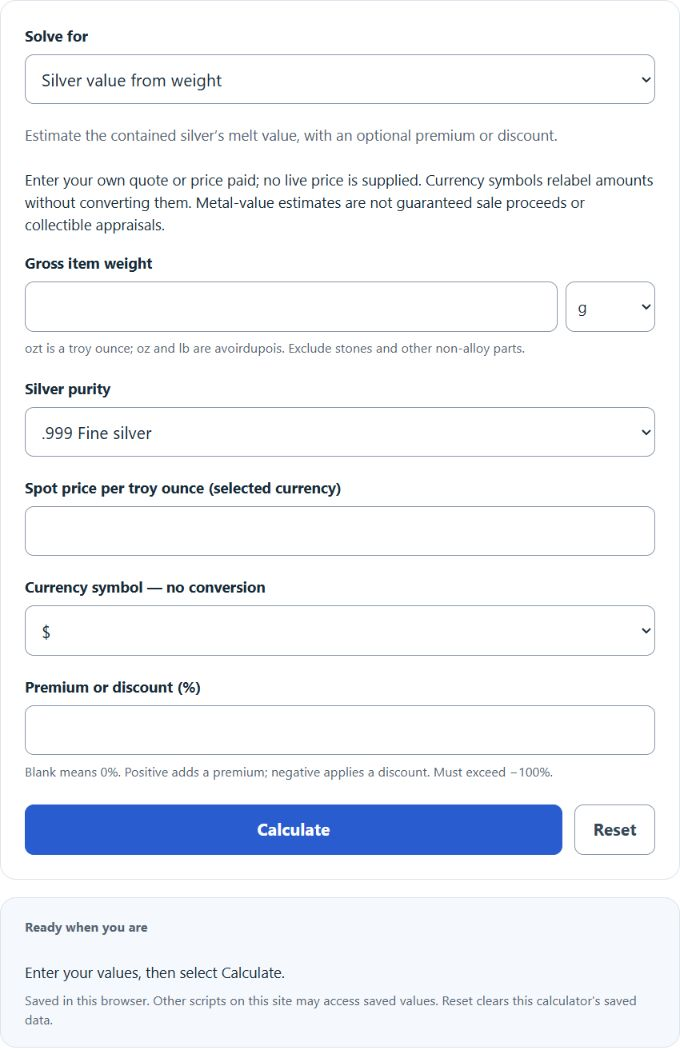Screen dimensions: 680x1050
Task: Open the Solve for dropdown
Action: pos(340,79)
